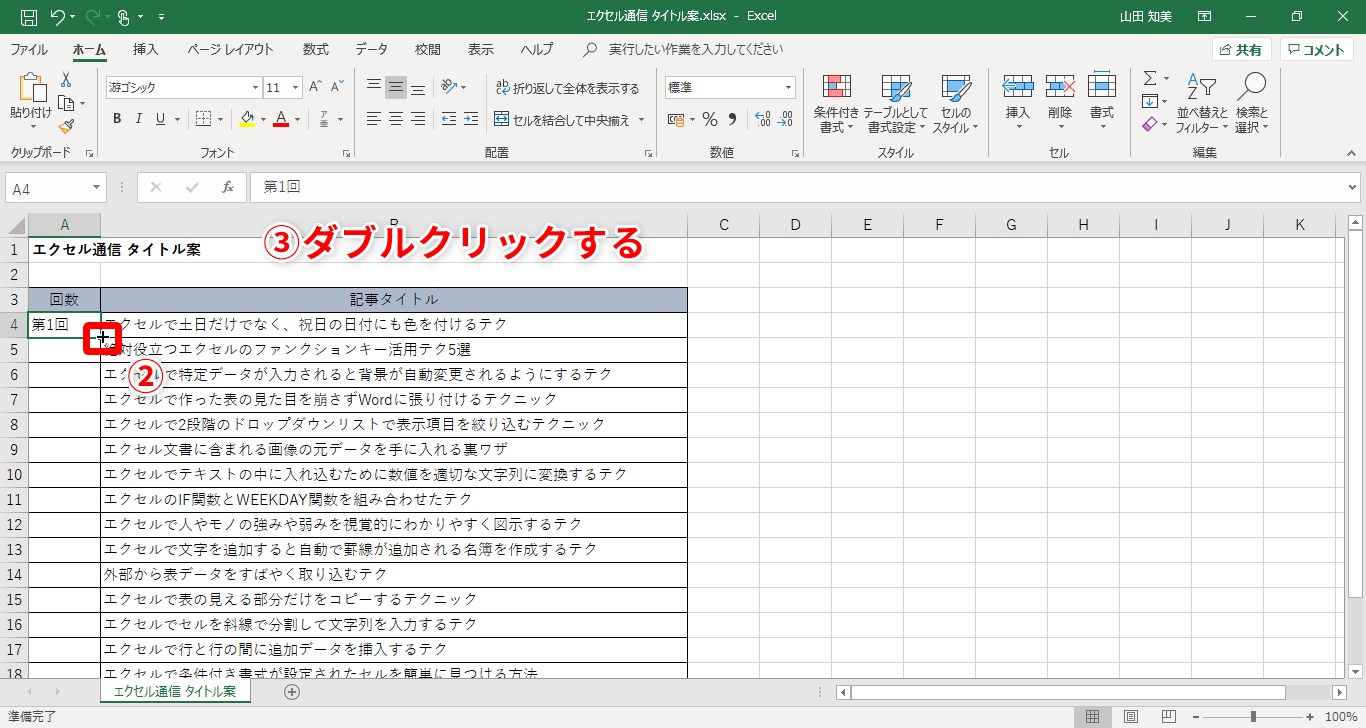Switch to the 校閲 tab
This screenshot has width=1366, height=728.
[428, 49]
